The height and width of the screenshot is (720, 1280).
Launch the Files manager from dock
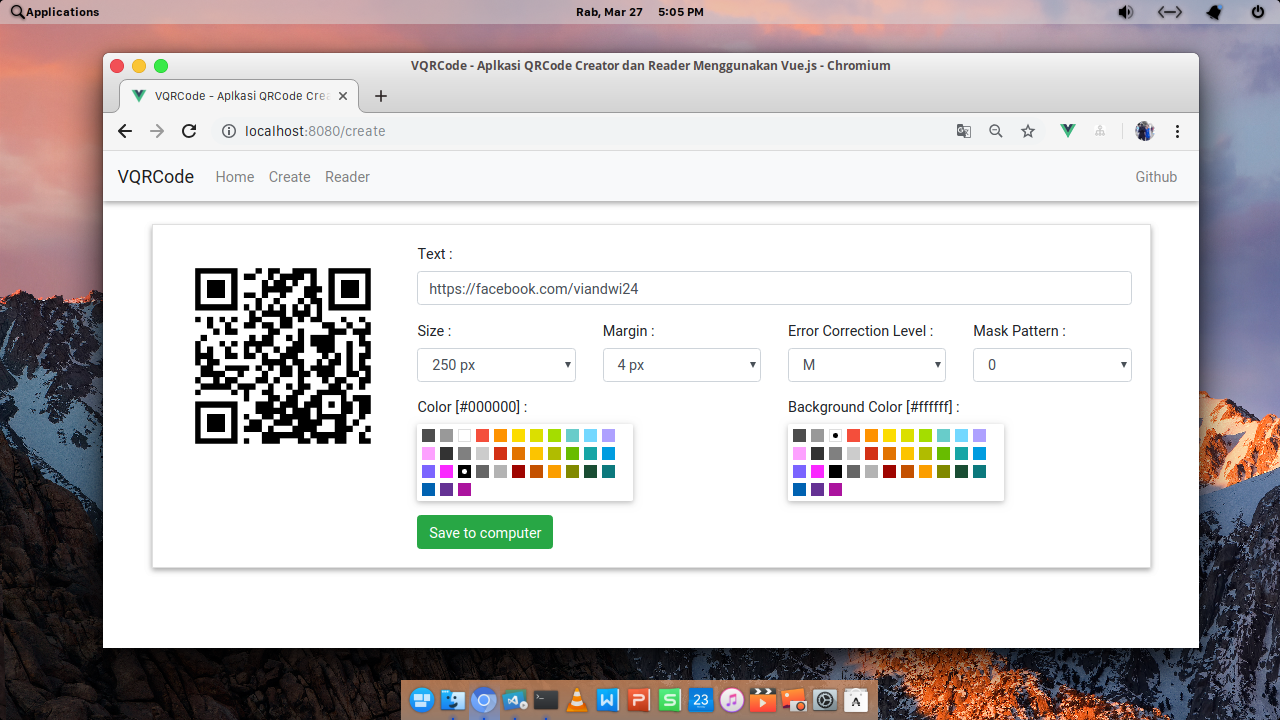pos(453,700)
